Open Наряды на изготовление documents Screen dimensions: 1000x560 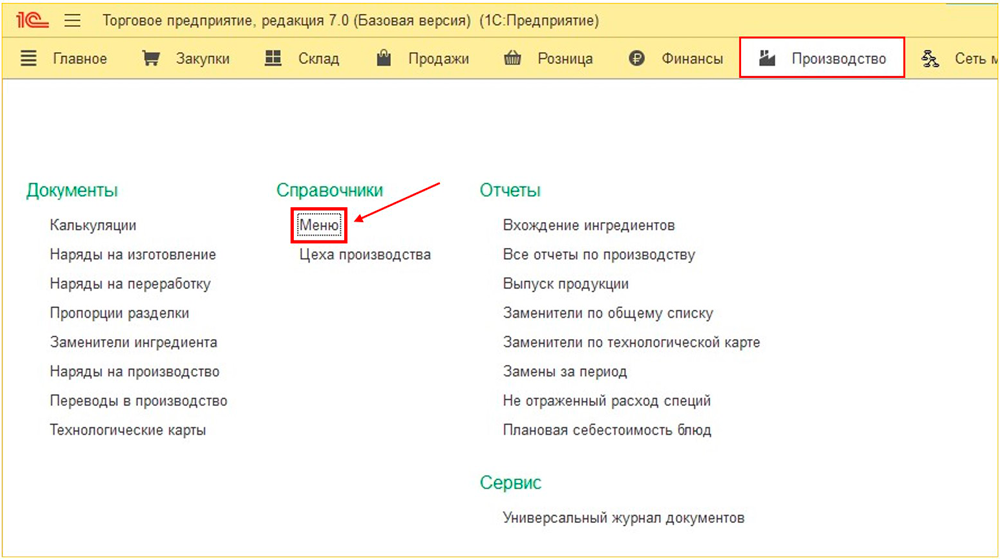(x=133, y=255)
